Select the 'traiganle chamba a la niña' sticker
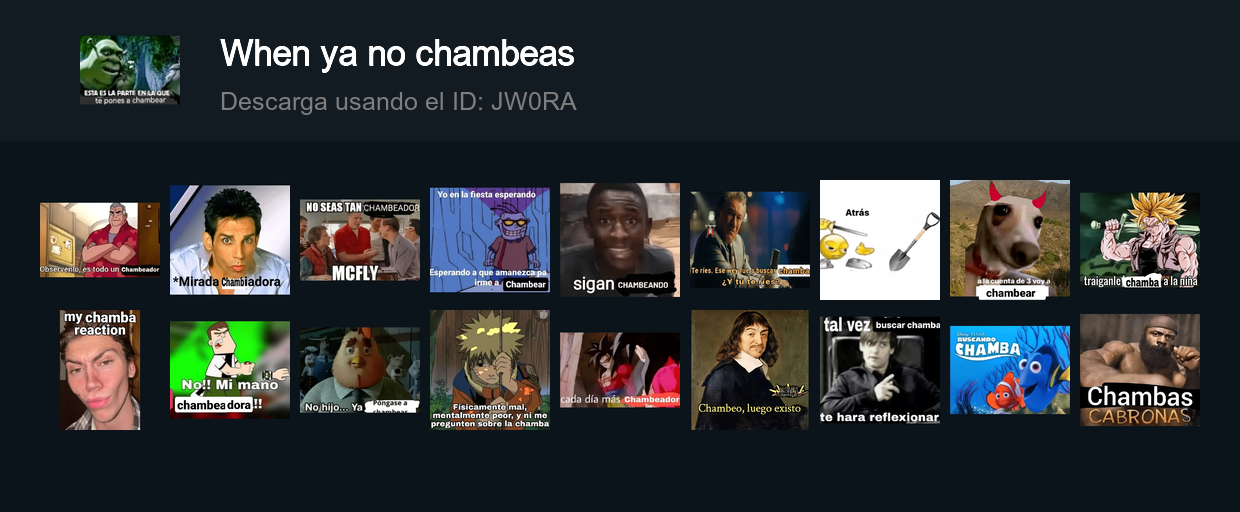1240x512 pixels. coord(1140,240)
